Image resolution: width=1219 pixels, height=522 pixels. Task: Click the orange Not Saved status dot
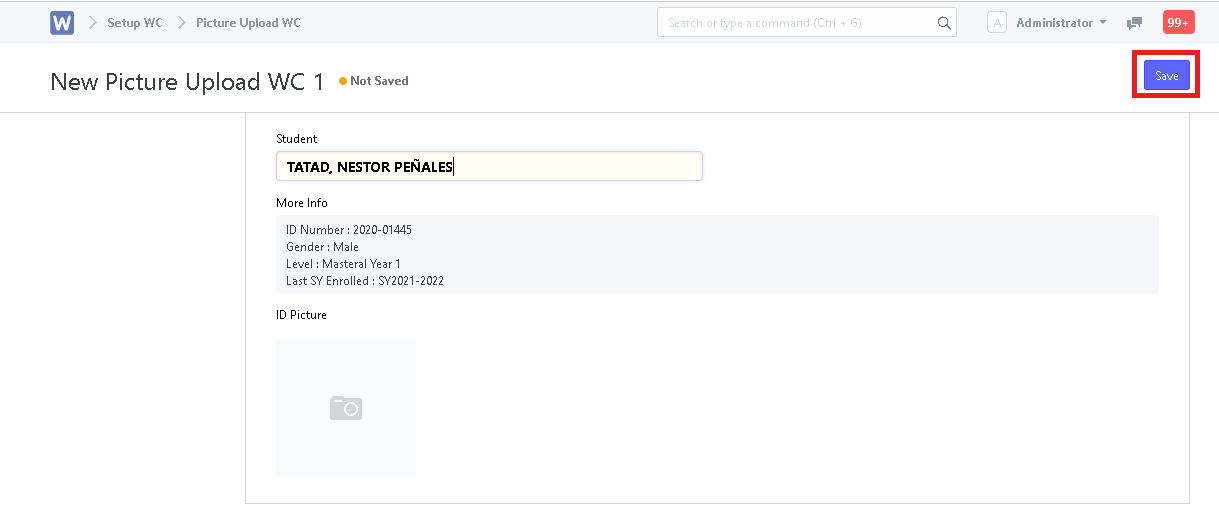point(343,81)
